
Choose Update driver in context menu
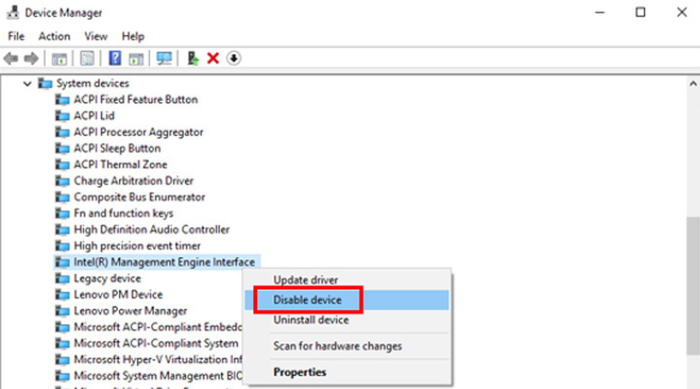click(305, 280)
